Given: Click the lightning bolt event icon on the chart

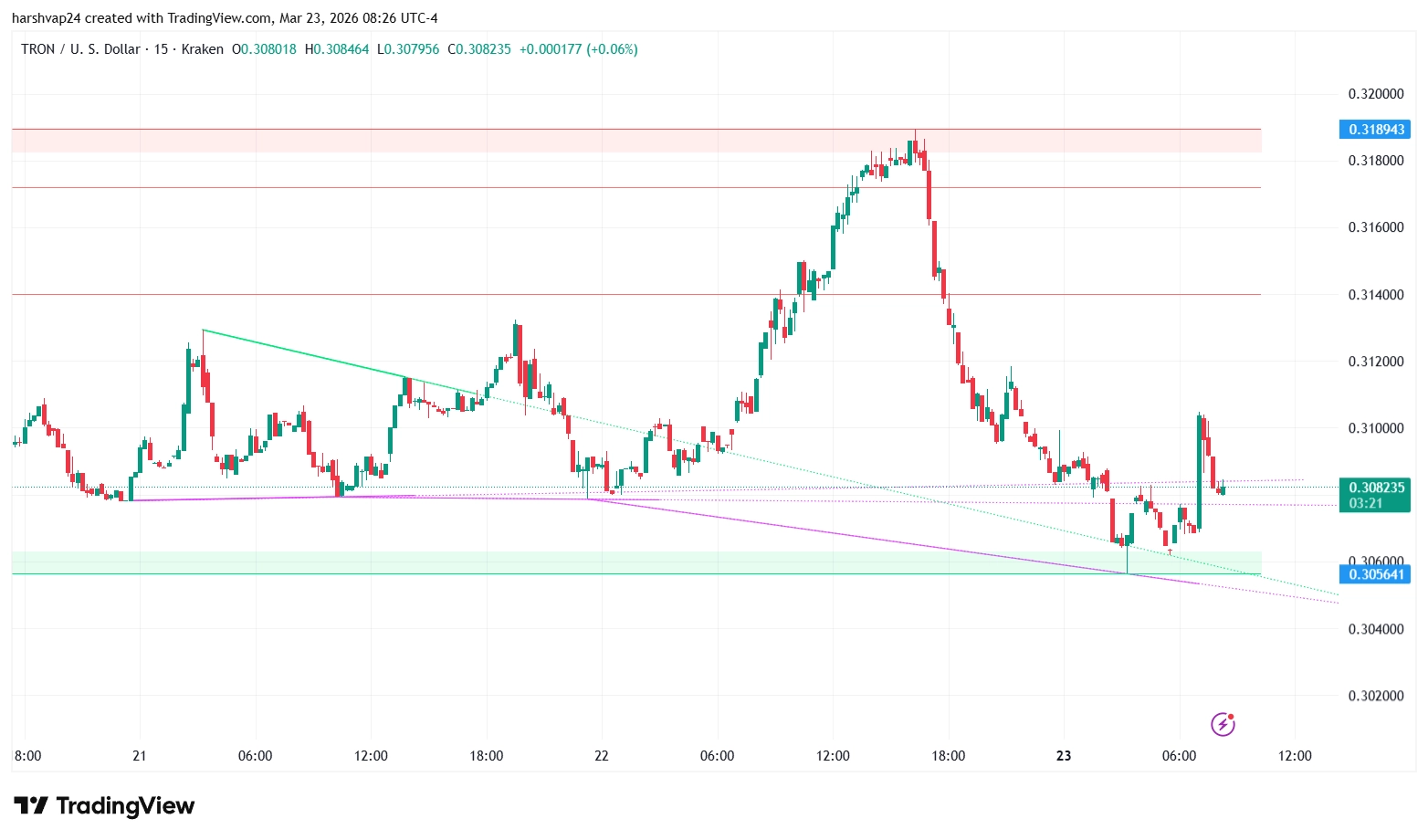Looking at the screenshot, I should coord(1222,724).
